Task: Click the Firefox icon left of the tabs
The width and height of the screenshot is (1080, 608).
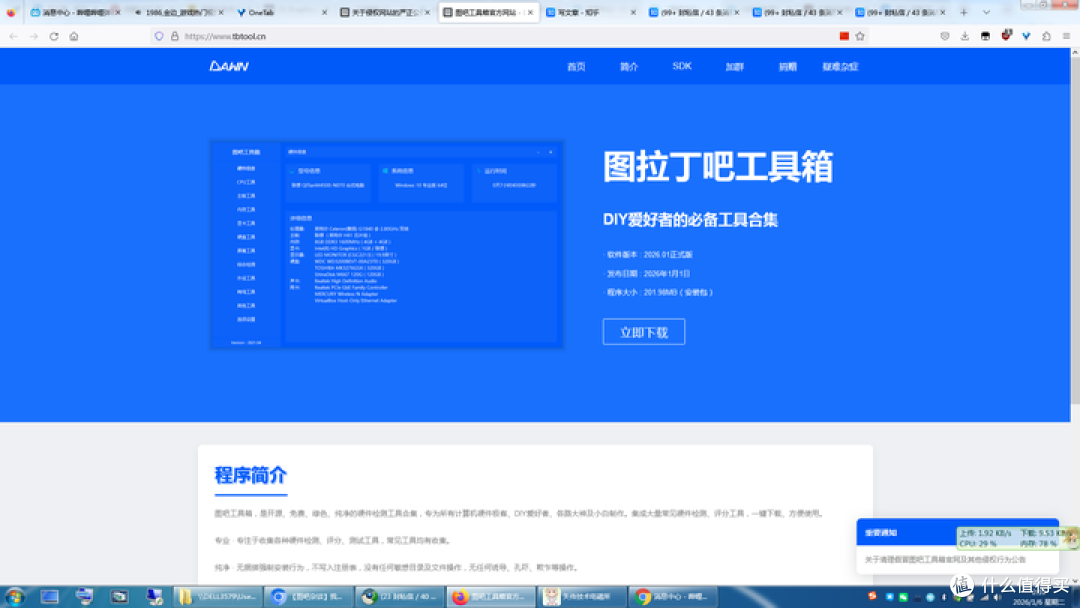Action: [x=11, y=12]
